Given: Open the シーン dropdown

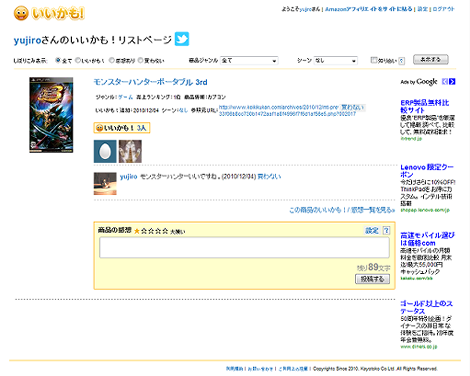Looking at the screenshot, I should pyautogui.click(x=336, y=60).
